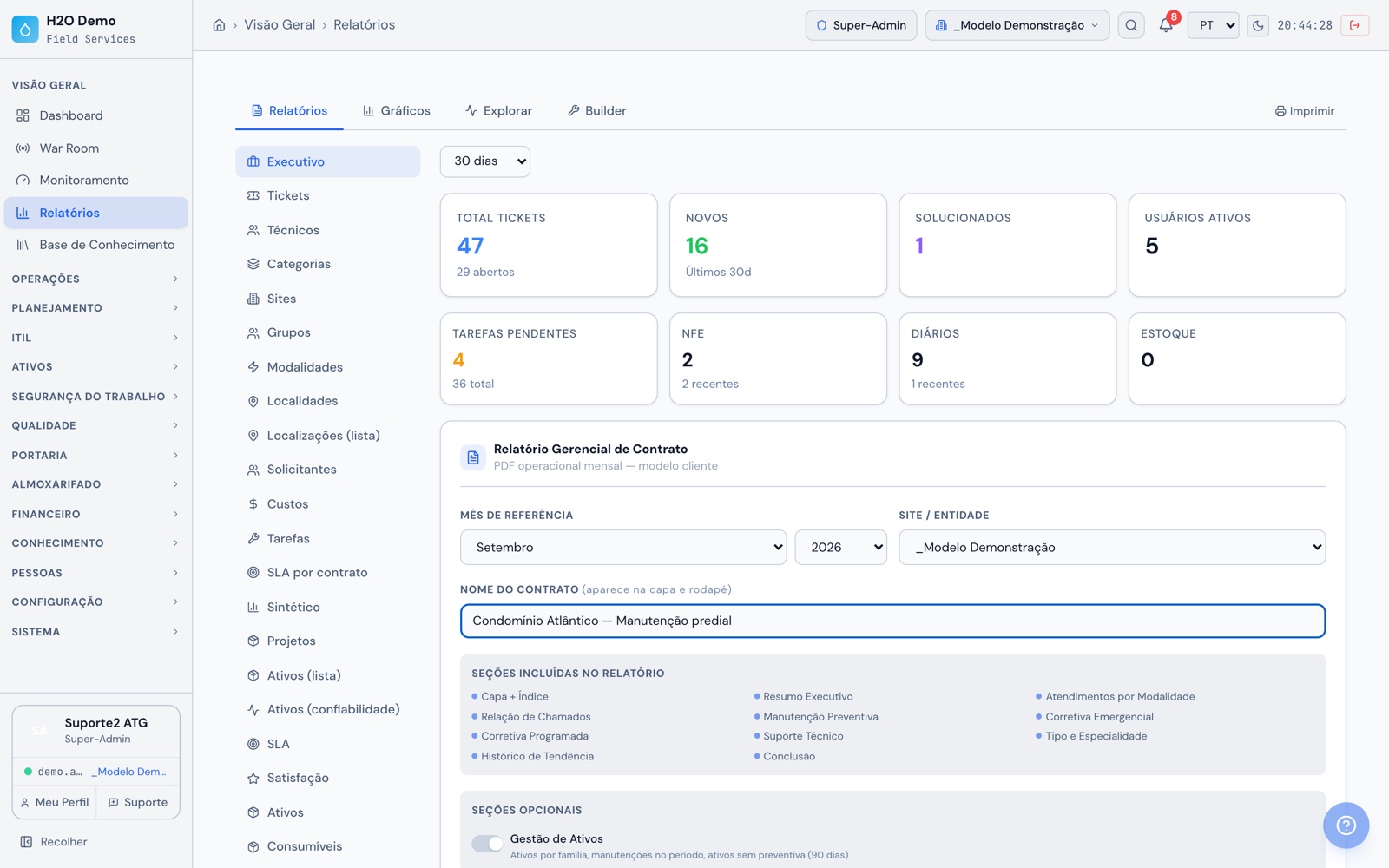Viewport: 1389px width, 868px height.
Task: Select the Executivo report item
Action: pos(327,161)
